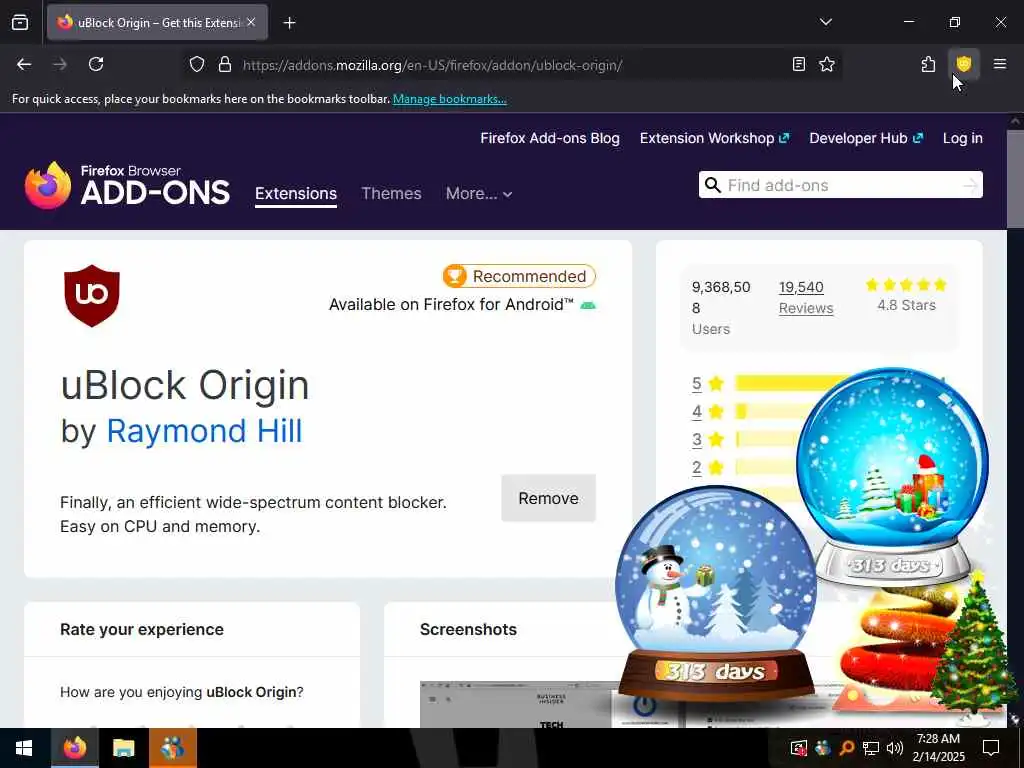The image size is (1024, 768).
Task: Select the gifts snow globe widget
Action: [x=893, y=477]
